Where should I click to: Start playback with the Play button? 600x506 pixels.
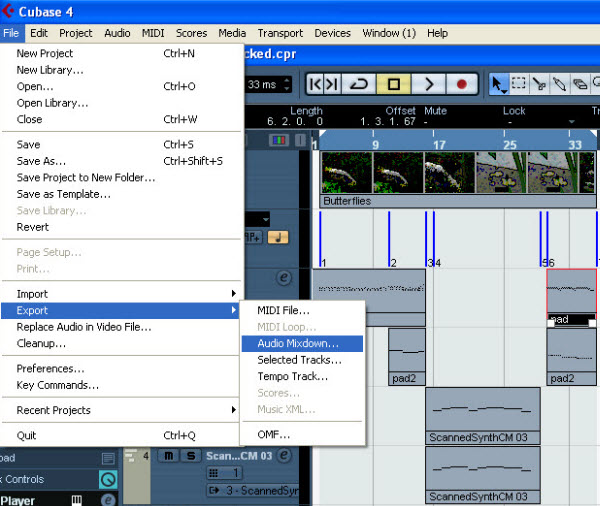tap(429, 84)
